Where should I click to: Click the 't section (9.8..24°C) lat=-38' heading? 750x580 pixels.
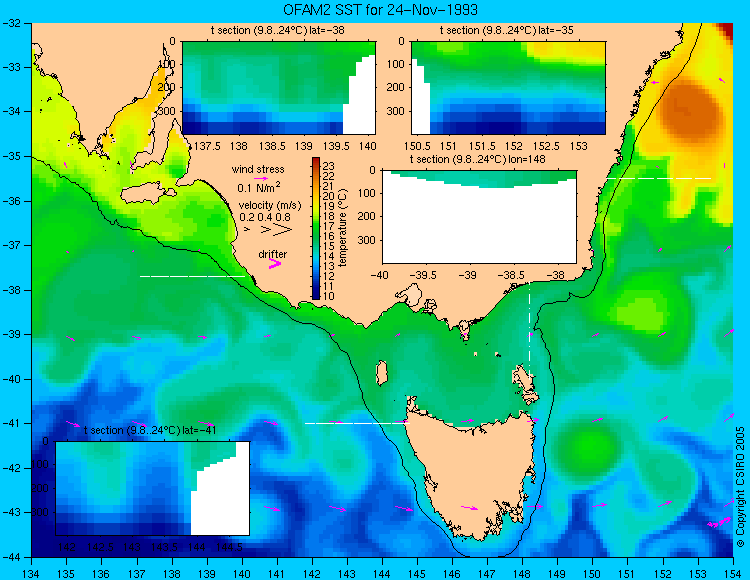[278, 31]
